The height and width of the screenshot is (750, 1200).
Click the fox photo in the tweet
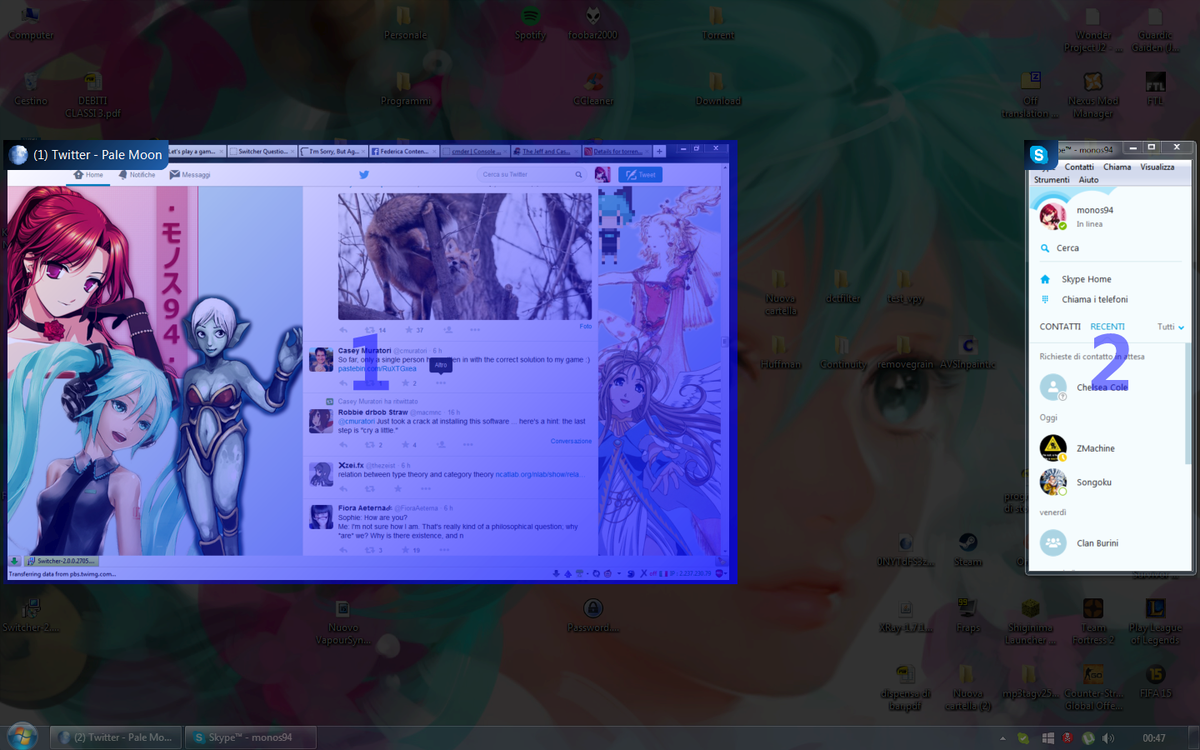coord(465,256)
